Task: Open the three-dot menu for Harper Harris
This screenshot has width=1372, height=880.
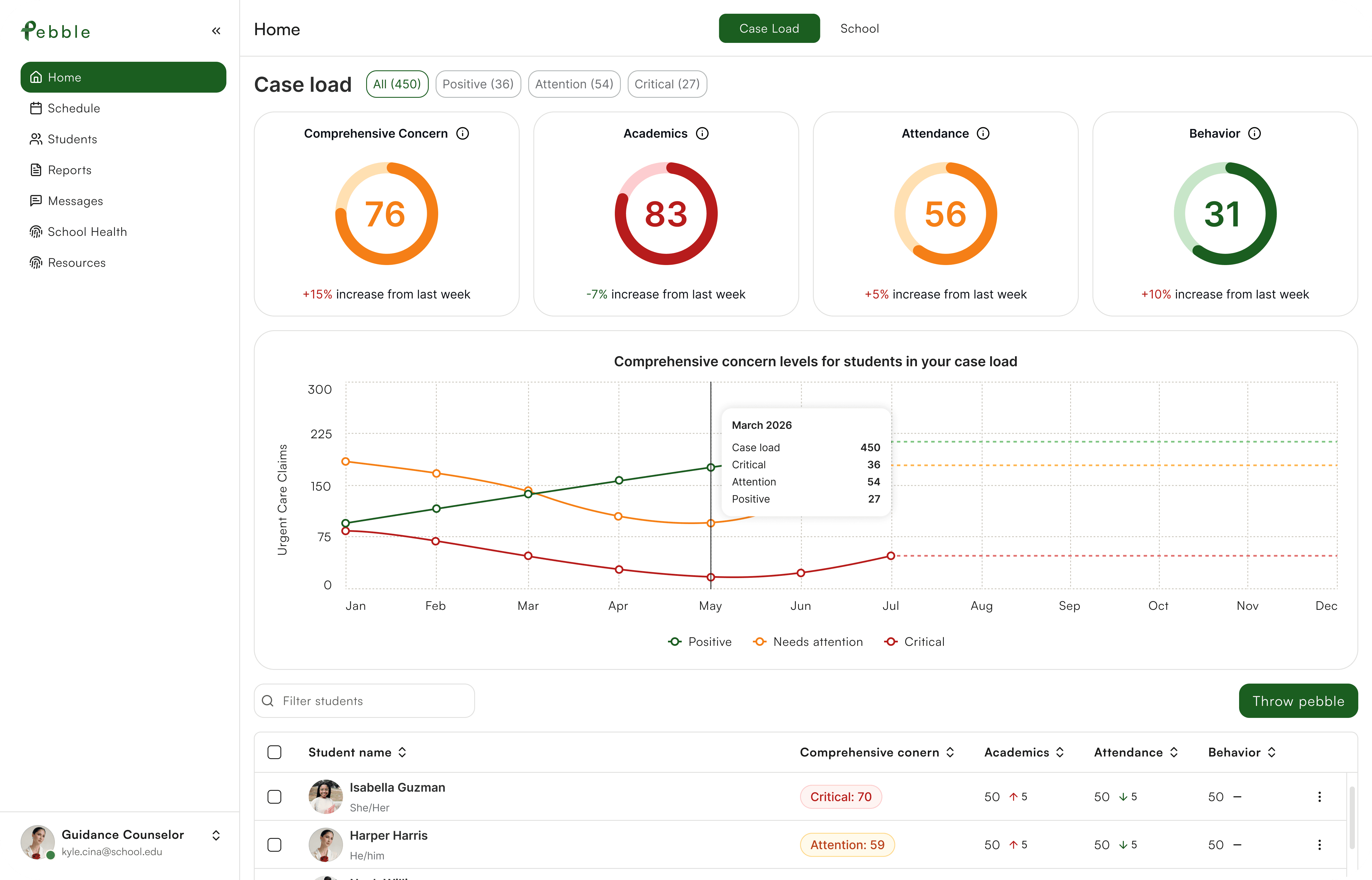Action: pyautogui.click(x=1319, y=845)
